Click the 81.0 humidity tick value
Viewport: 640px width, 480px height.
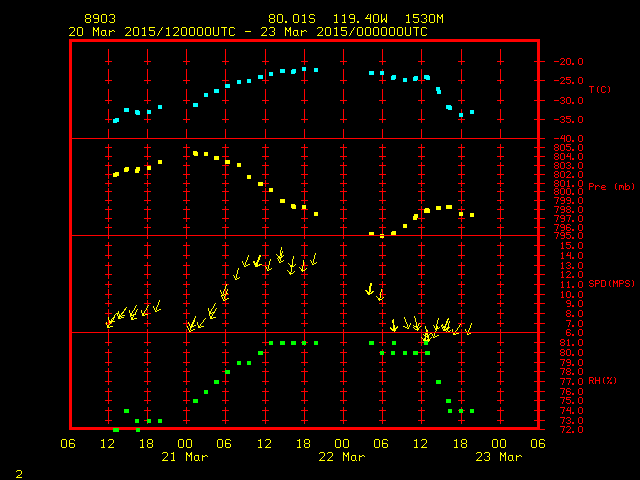click(572, 343)
